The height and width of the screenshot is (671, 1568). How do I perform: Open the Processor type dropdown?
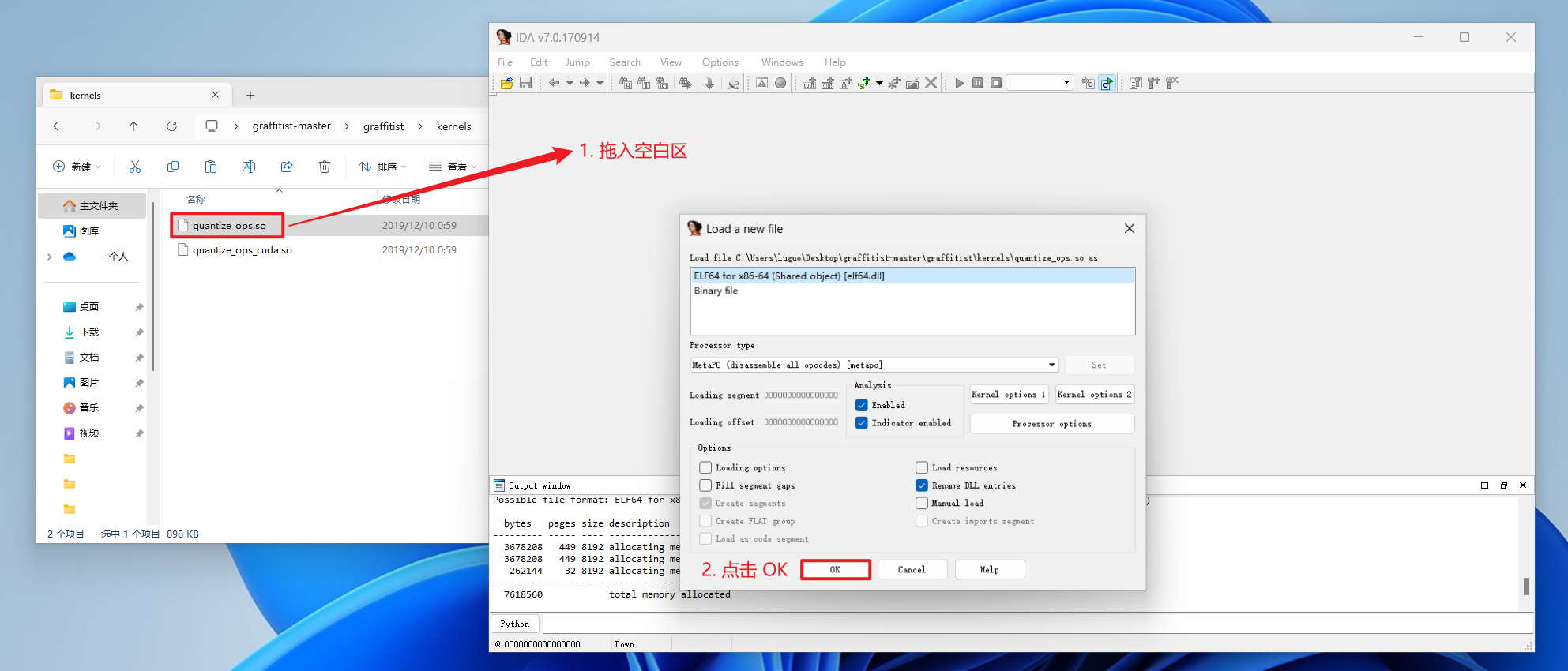pyautogui.click(x=874, y=365)
